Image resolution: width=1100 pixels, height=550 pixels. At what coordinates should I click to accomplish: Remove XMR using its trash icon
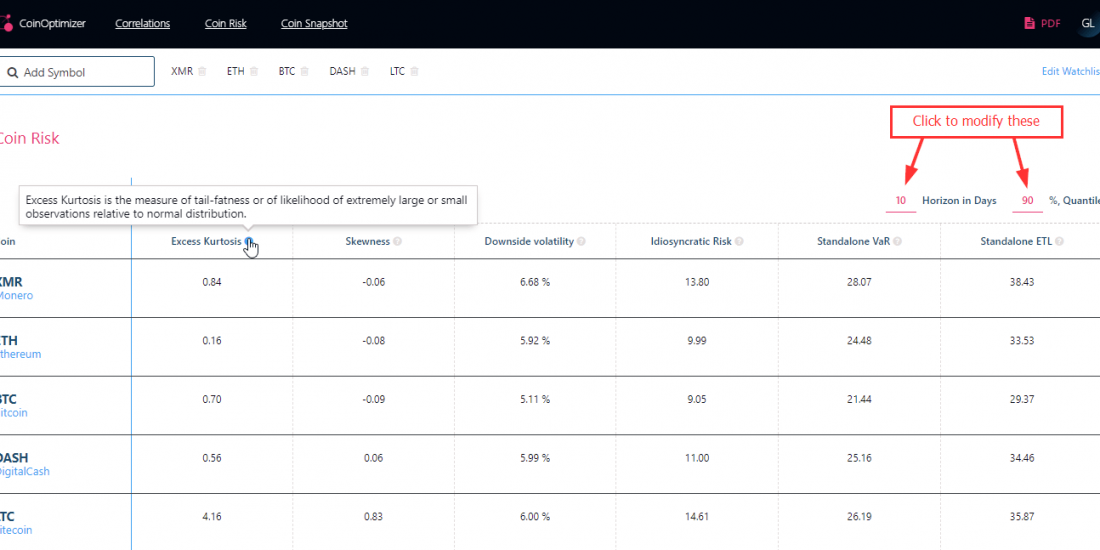click(202, 71)
